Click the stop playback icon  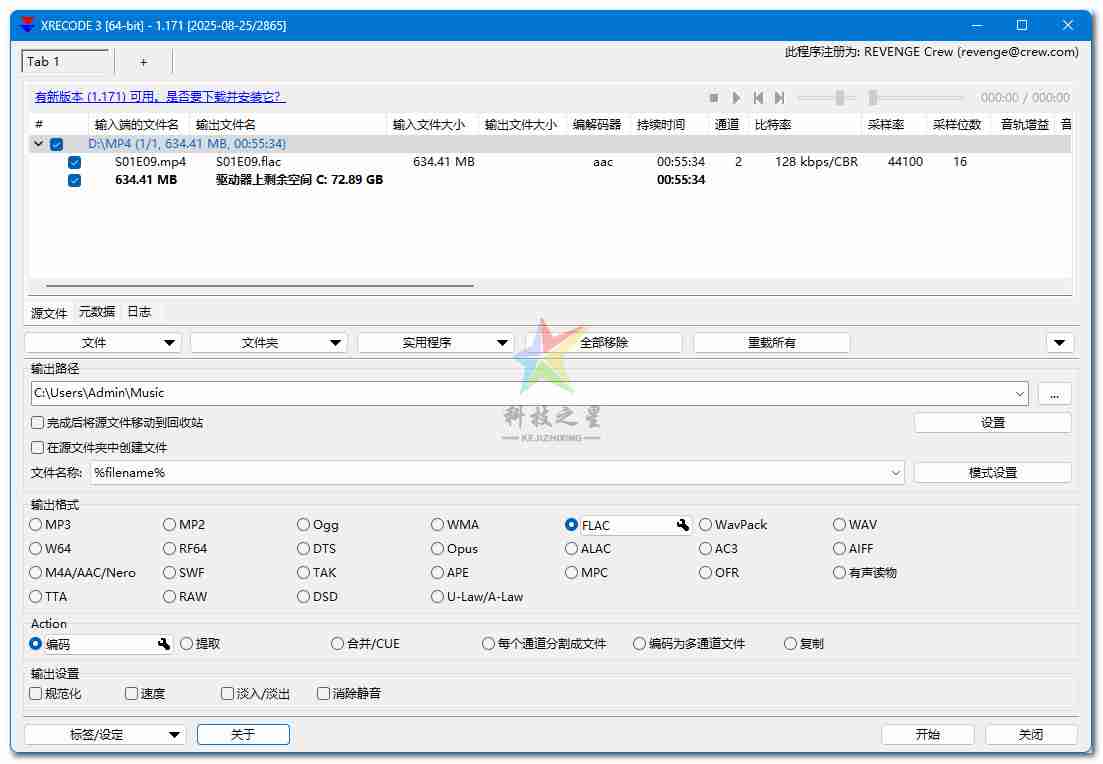pyautogui.click(x=714, y=98)
